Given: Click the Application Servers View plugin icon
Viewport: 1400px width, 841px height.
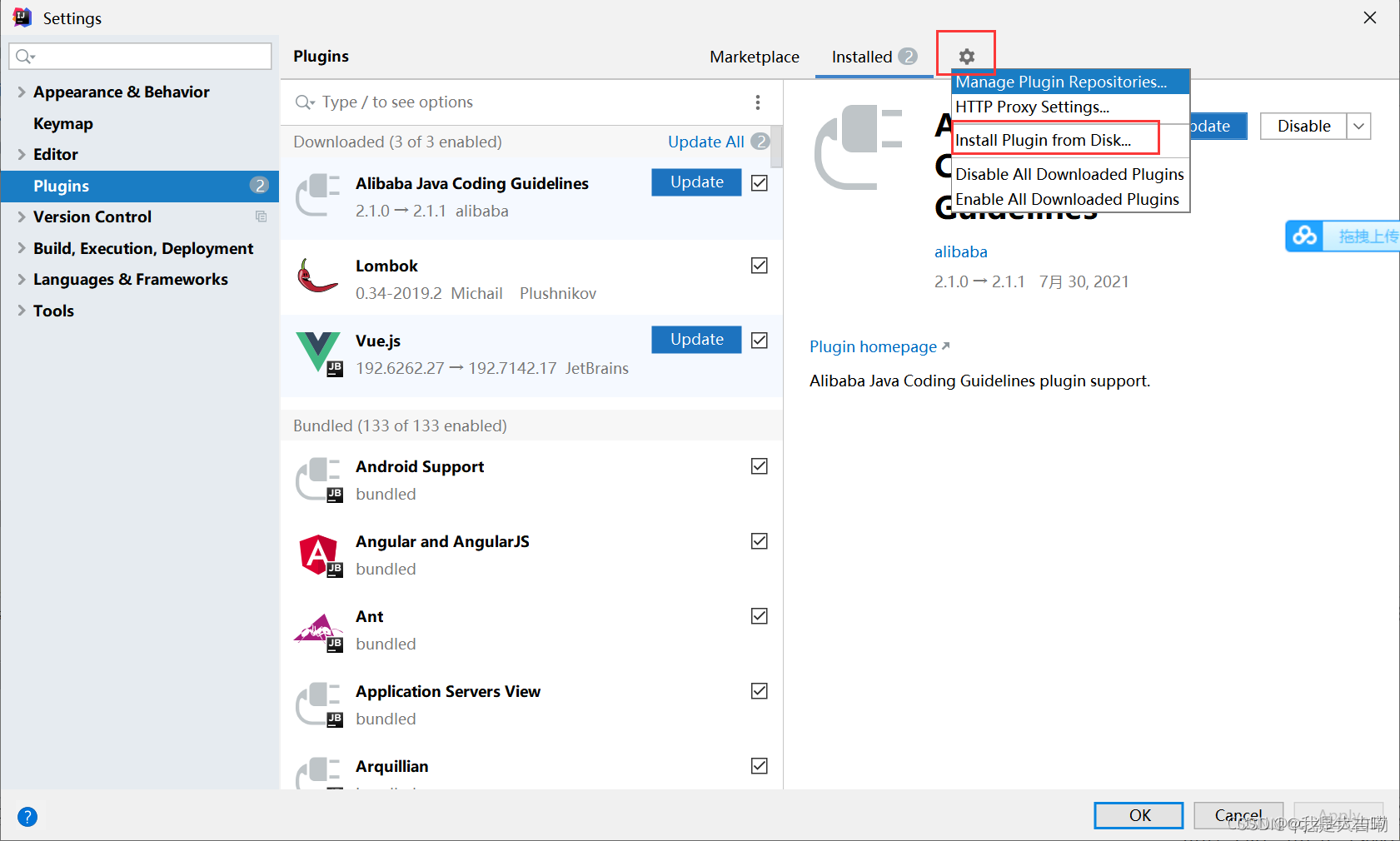Looking at the screenshot, I should (x=319, y=704).
